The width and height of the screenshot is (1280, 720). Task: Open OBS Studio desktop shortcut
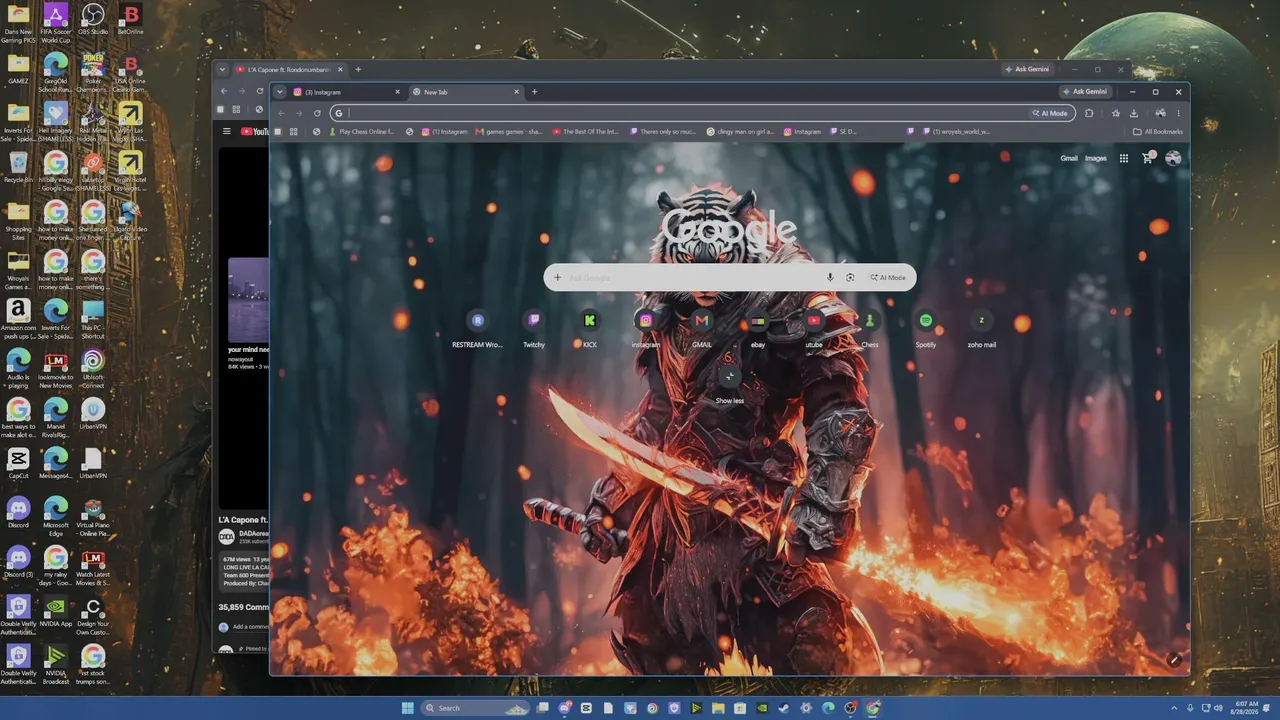click(x=93, y=20)
